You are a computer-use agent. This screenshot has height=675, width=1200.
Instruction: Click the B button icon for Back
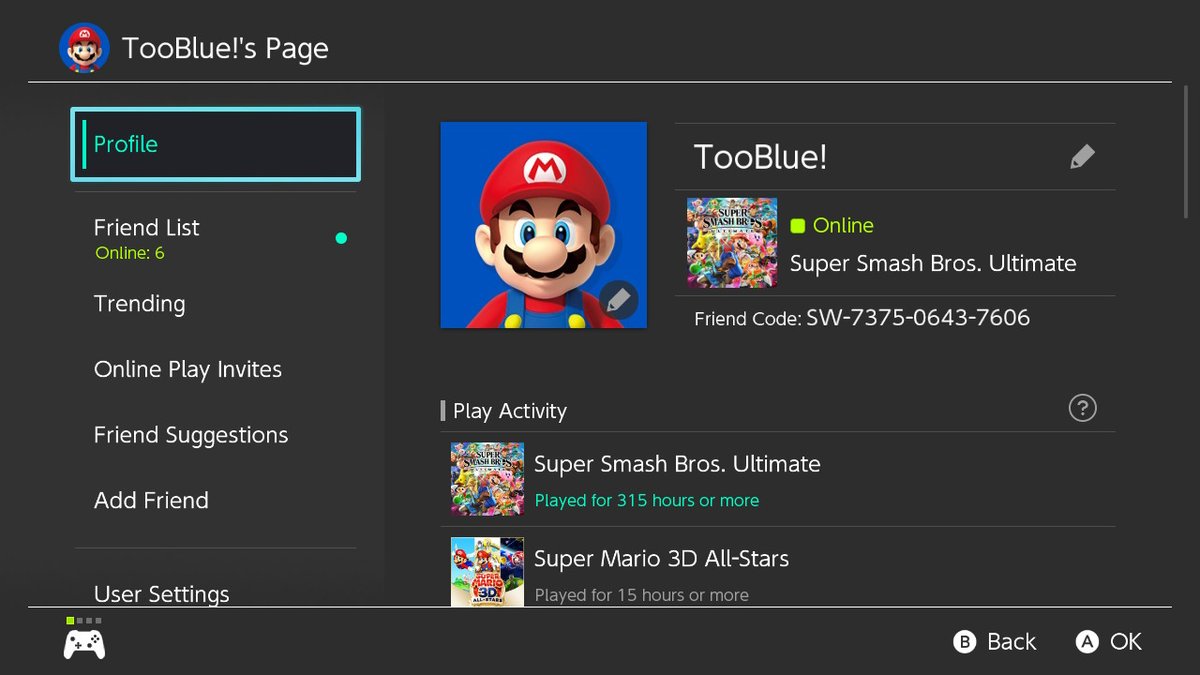tap(964, 642)
